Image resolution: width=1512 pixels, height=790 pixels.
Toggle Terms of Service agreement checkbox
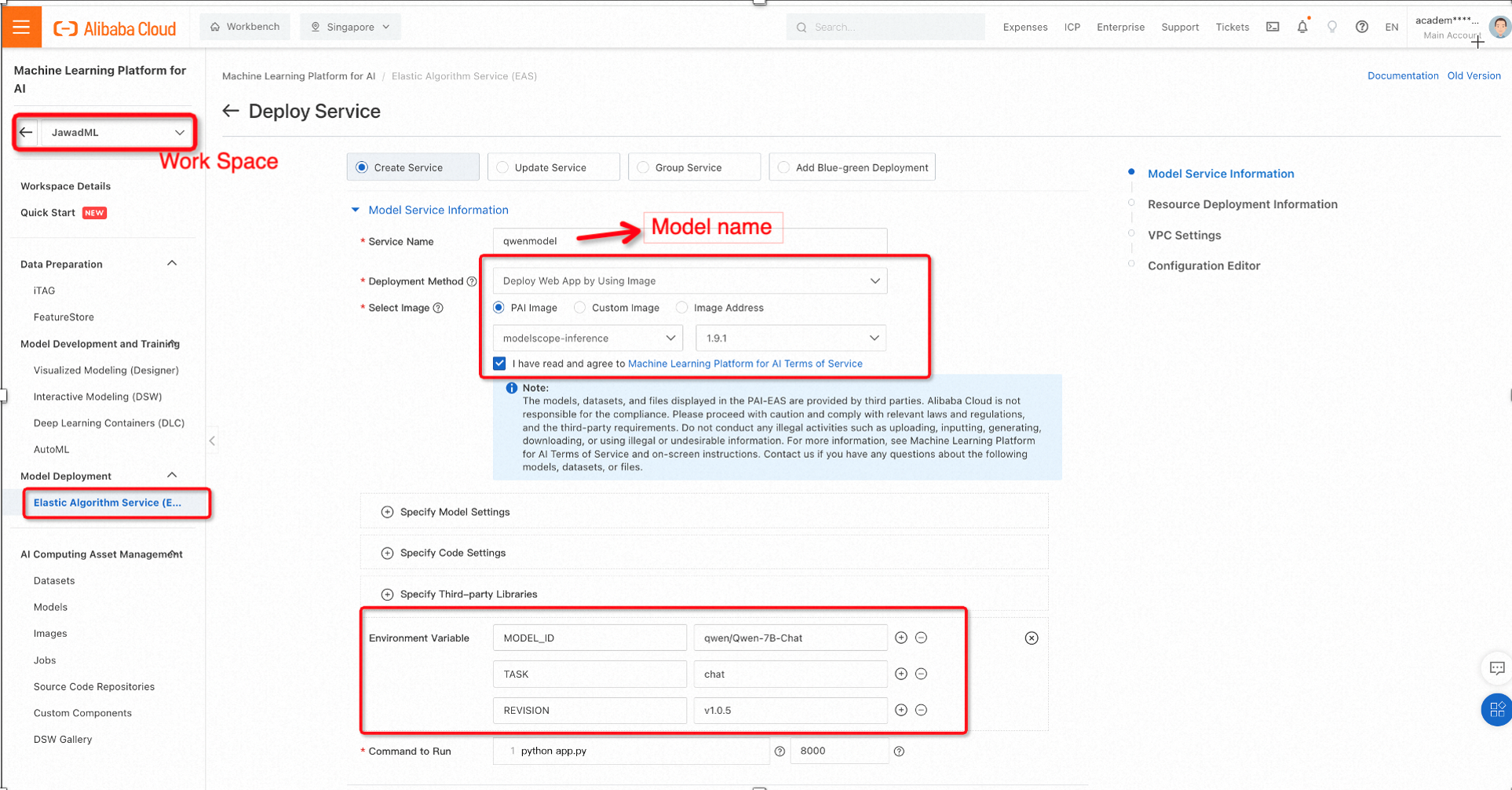pos(499,364)
